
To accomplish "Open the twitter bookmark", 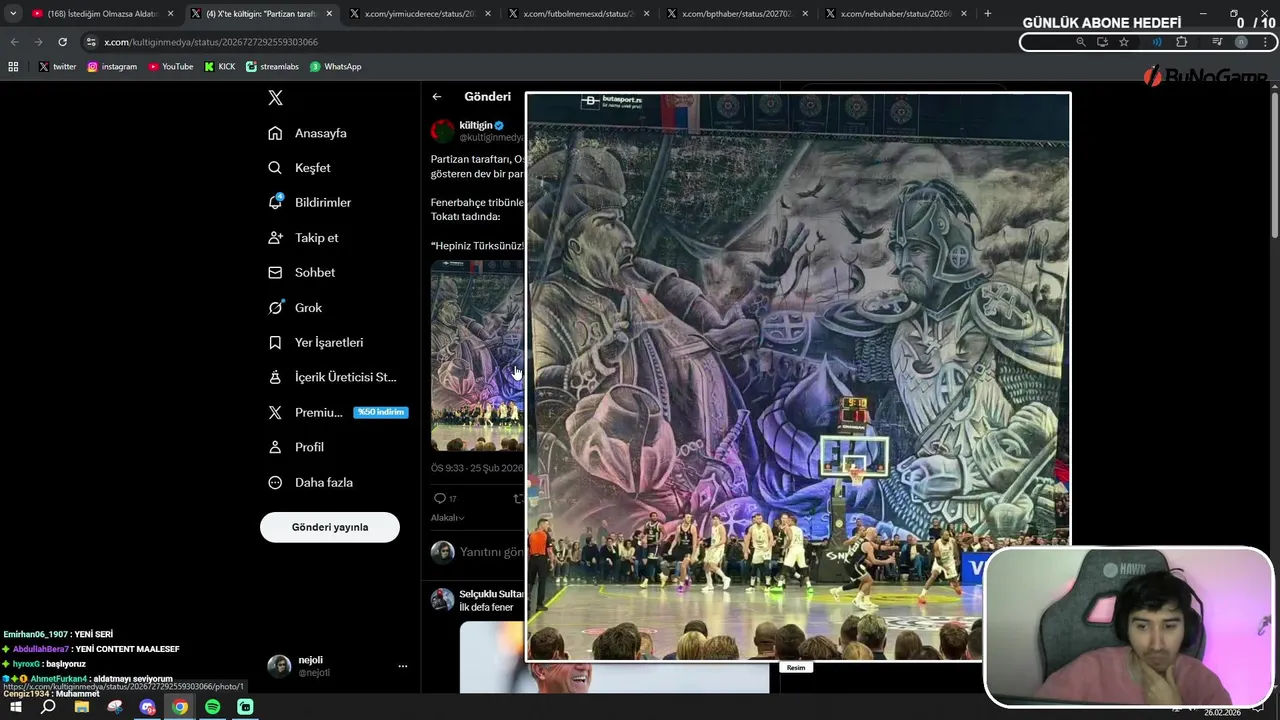I will click(58, 67).
